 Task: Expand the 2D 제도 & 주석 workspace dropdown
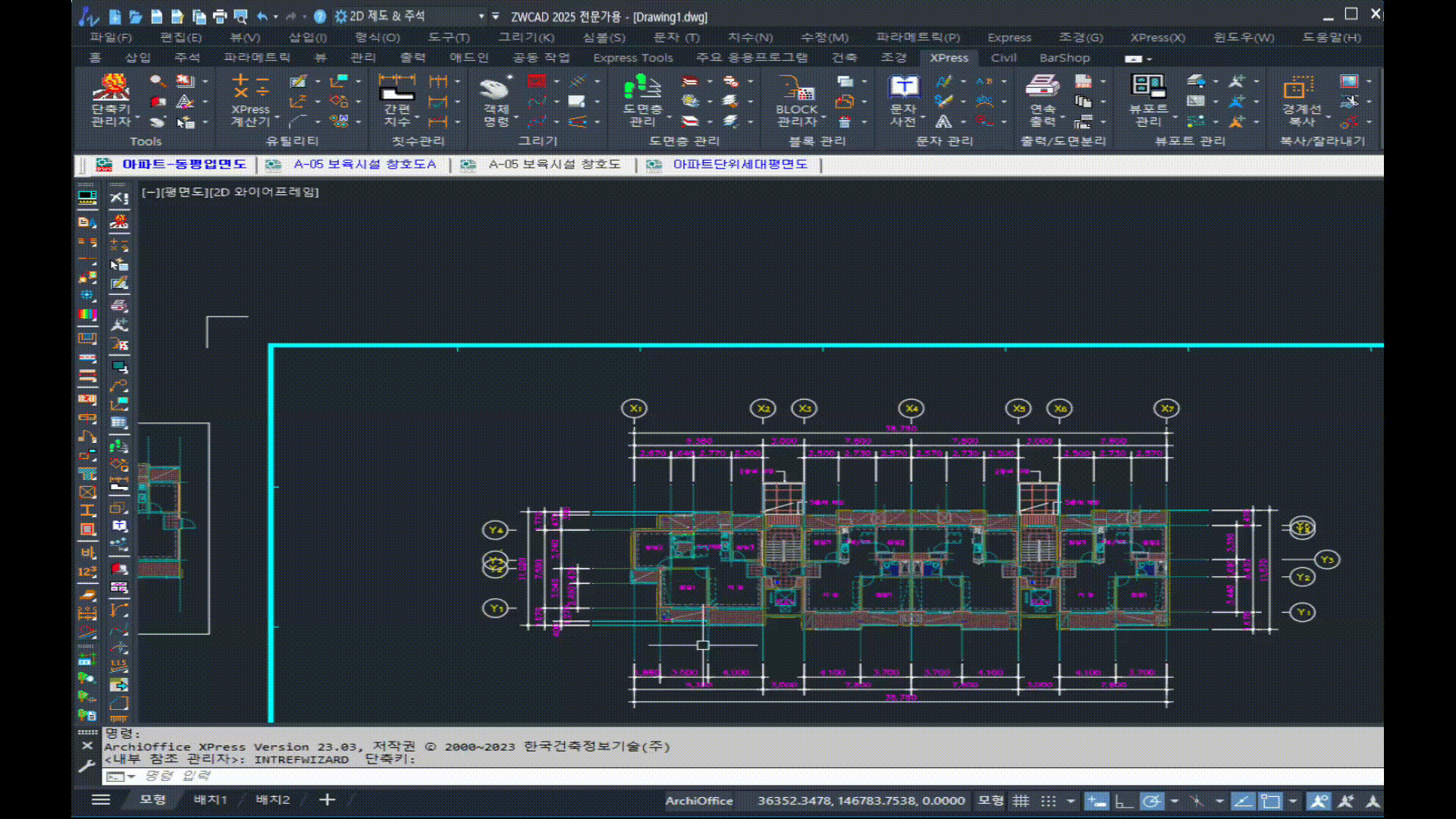tap(481, 16)
